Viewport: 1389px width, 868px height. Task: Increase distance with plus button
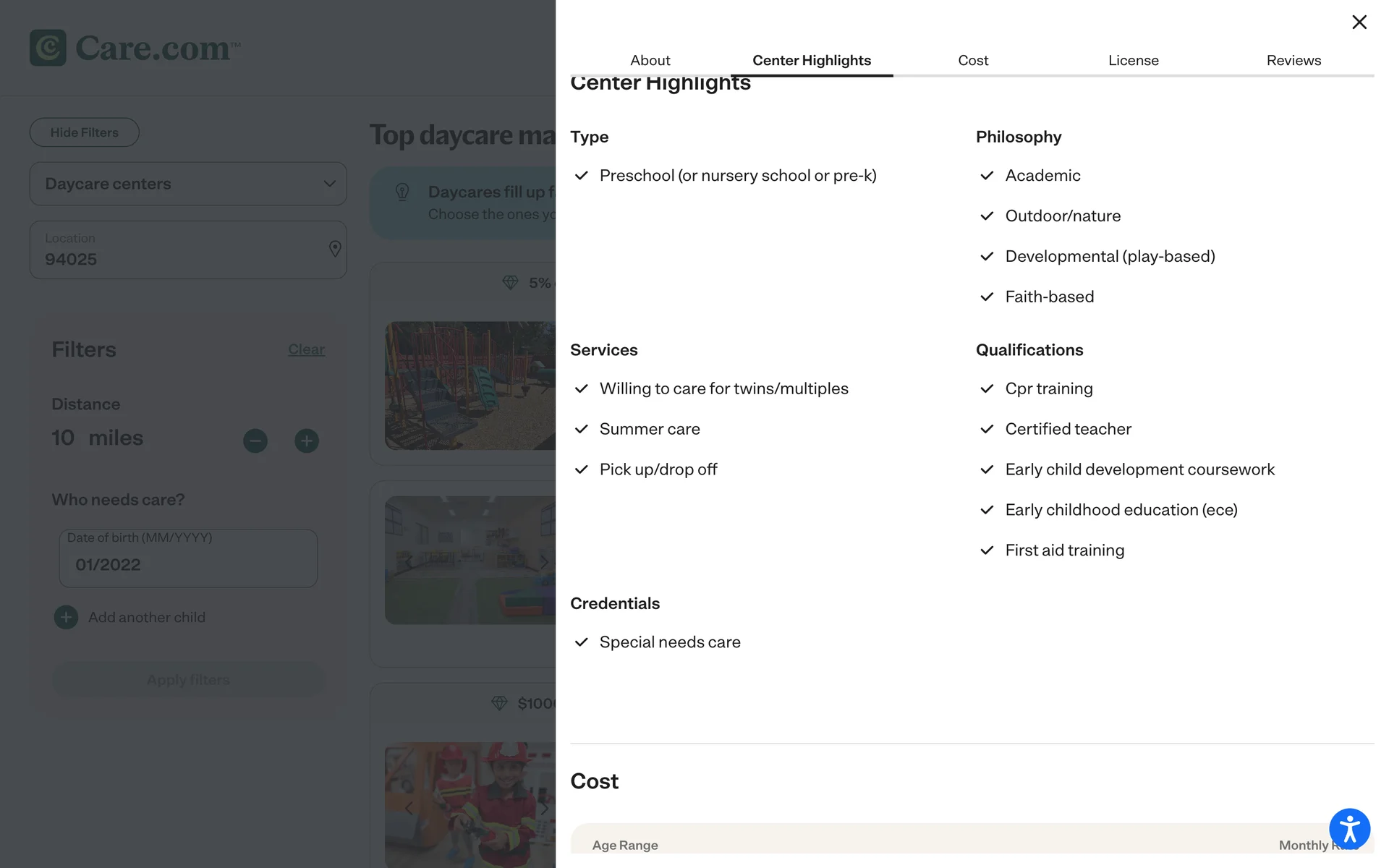307,441
